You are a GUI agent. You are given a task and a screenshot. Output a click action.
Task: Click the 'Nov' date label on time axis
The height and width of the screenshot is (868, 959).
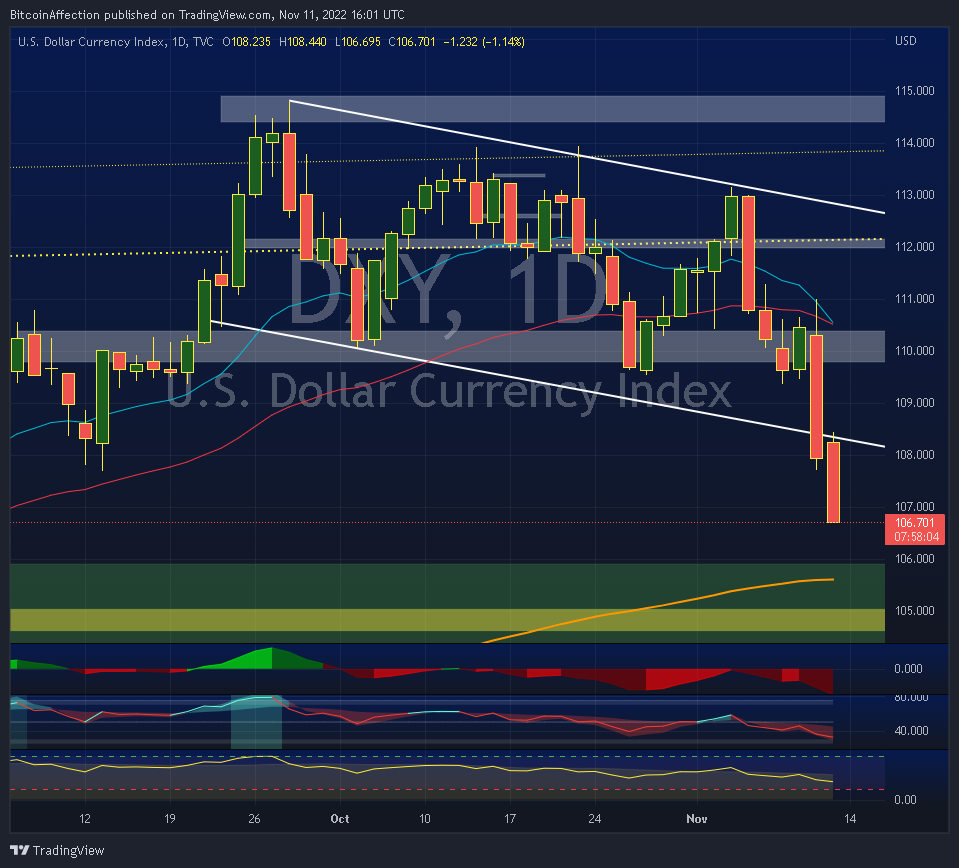click(x=697, y=818)
